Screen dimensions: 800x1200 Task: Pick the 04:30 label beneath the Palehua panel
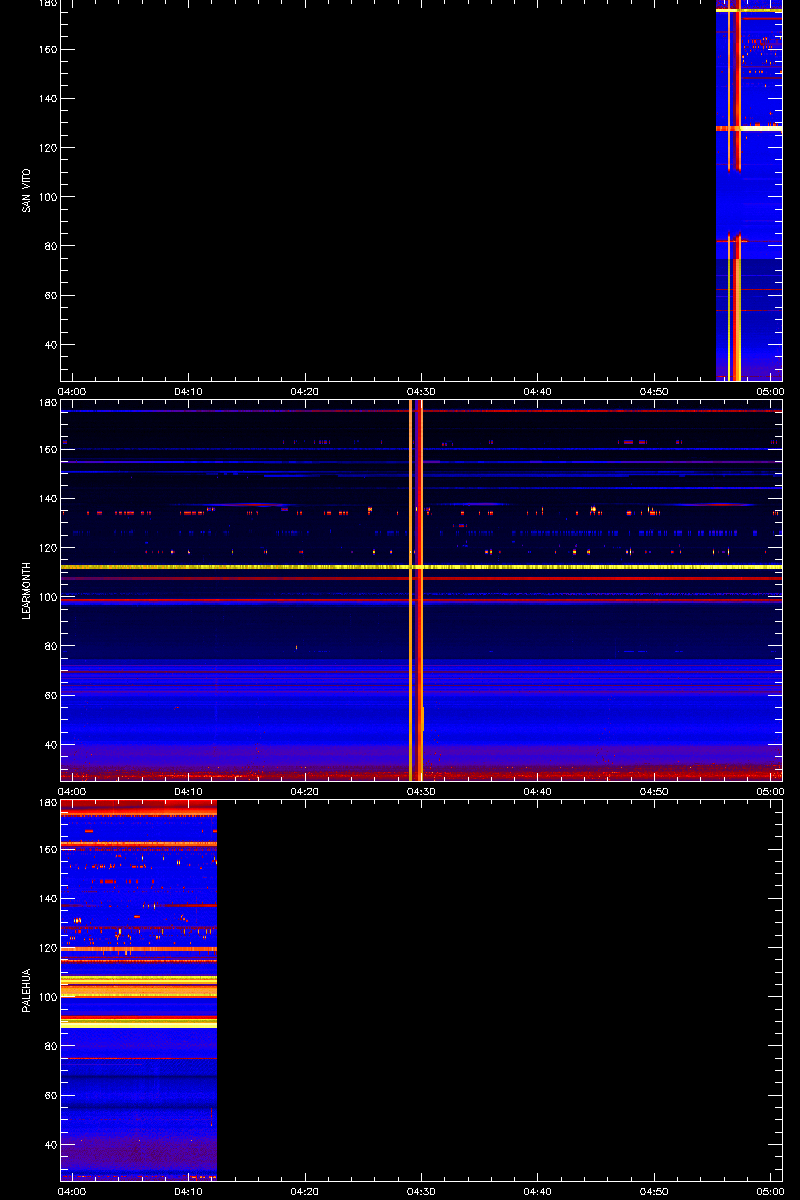coord(421,1191)
